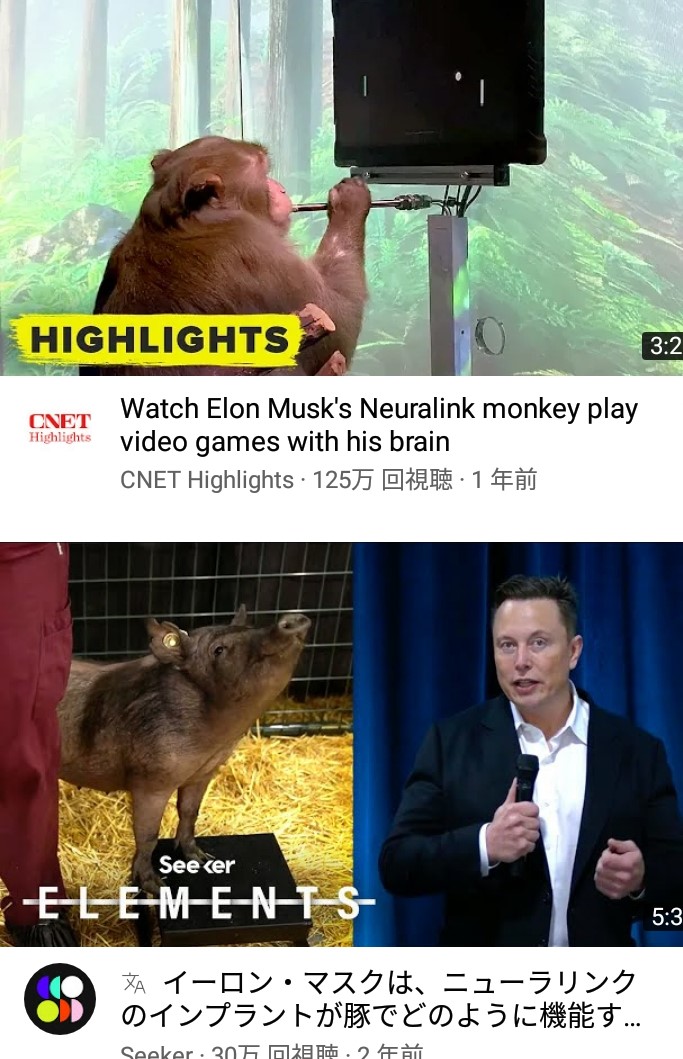This screenshot has height=1059, width=683.
Task: Click the "125万 回視聴" view count text
Action: (382, 480)
